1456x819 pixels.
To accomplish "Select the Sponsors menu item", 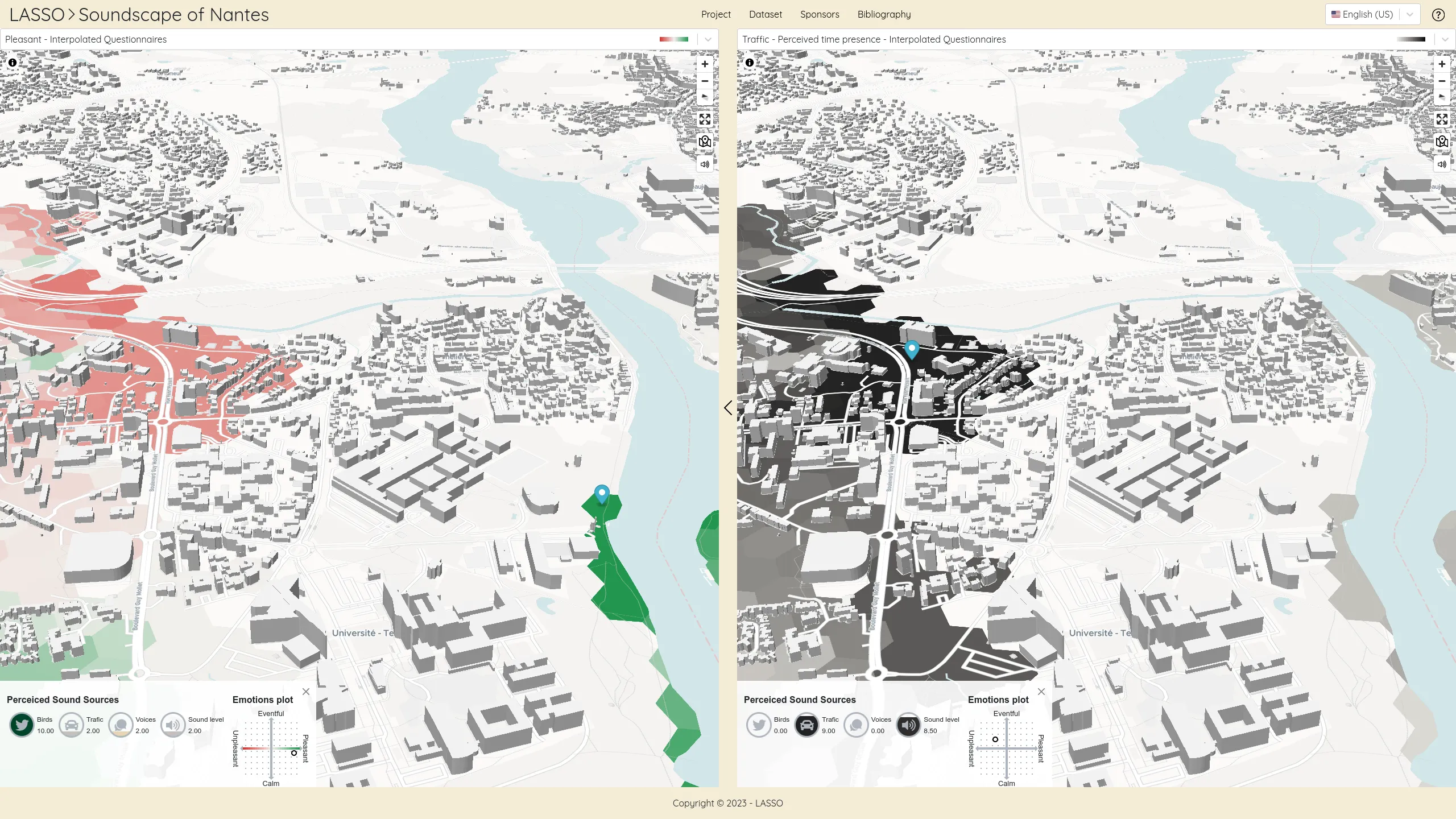I will click(x=819, y=14).
